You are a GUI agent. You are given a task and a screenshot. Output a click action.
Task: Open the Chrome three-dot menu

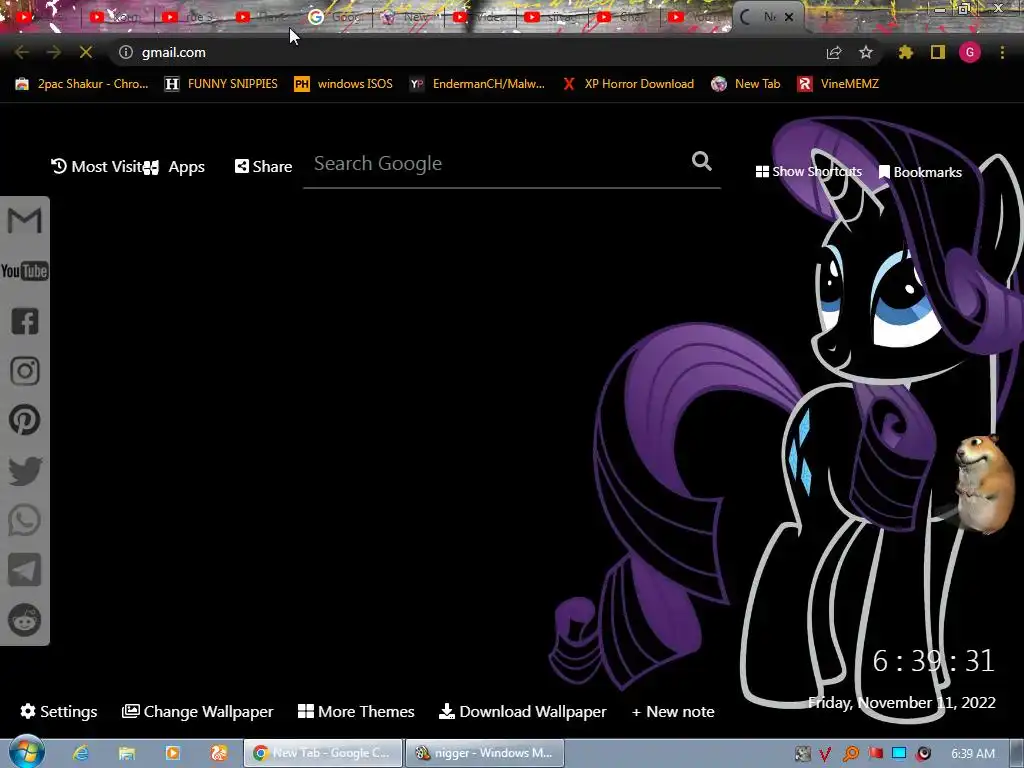tap(1002, 52)
